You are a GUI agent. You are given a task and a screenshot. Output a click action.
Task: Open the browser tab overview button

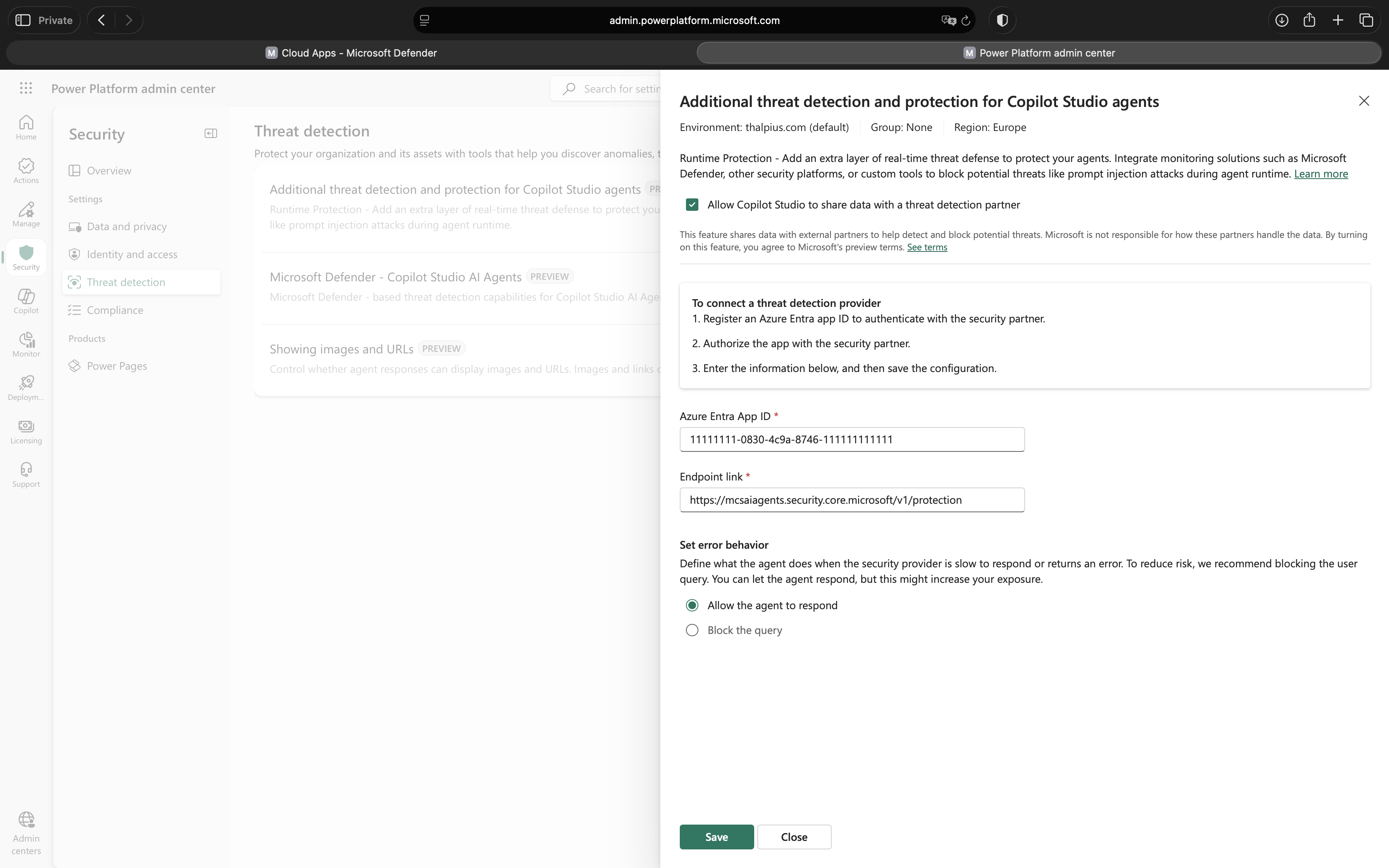[x=1366, y=20]
